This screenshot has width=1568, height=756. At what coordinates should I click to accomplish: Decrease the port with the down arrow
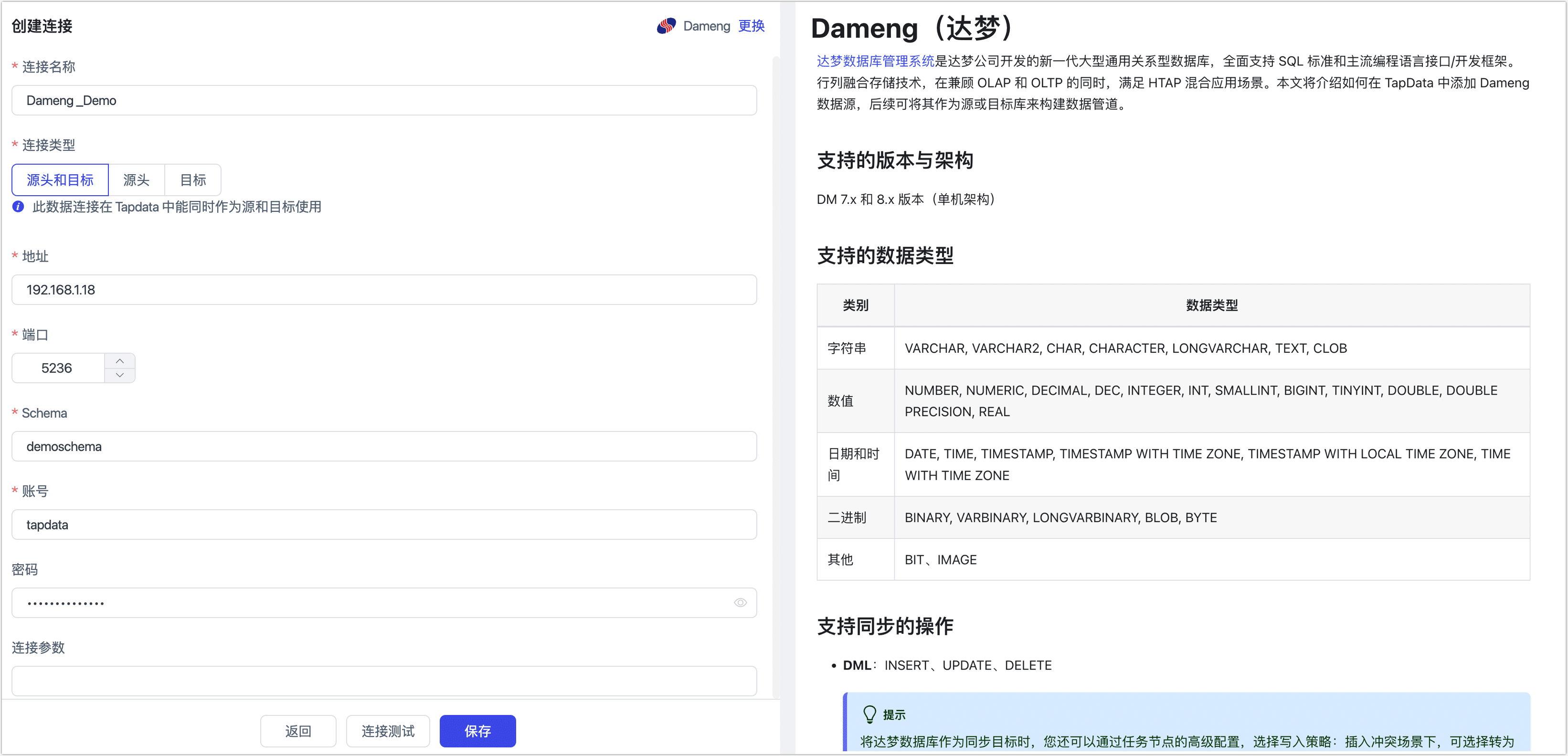click(x=120, y=375)
